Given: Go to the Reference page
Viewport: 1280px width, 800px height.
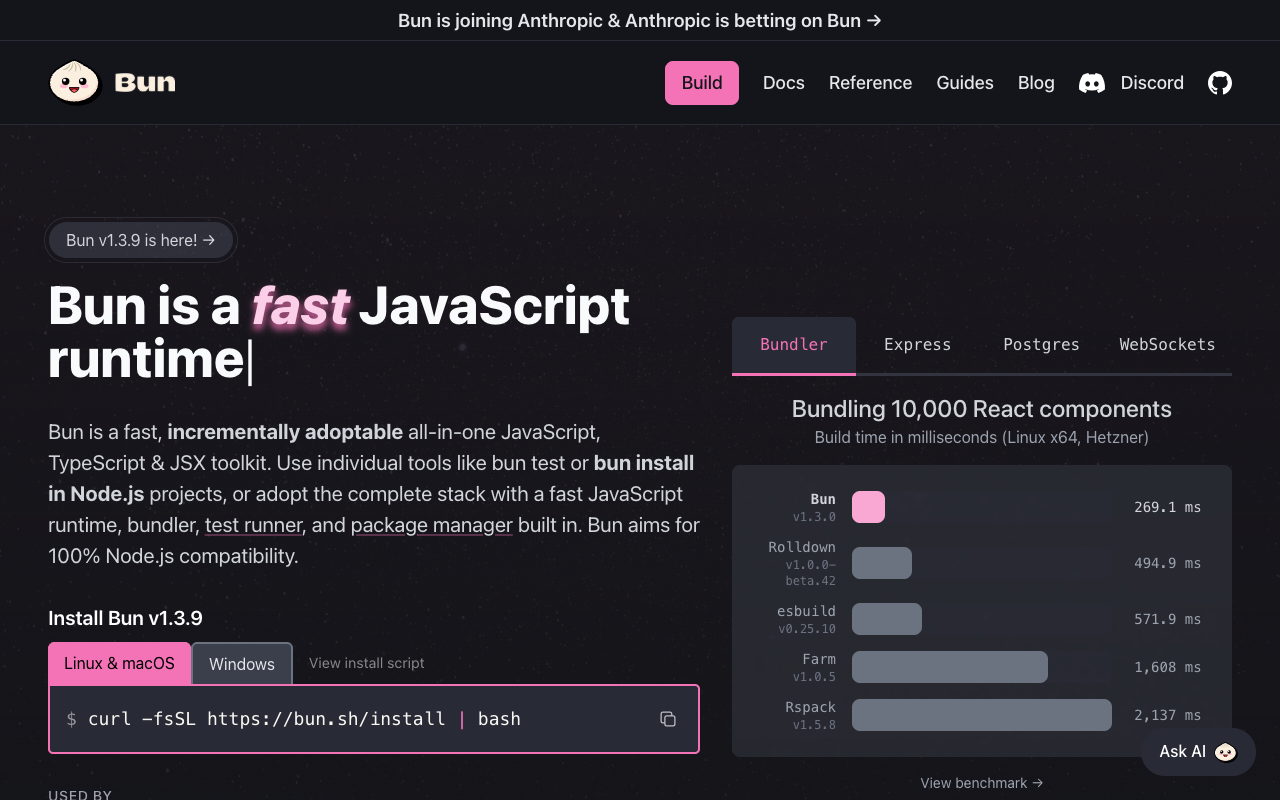Looking at the screenshot, I should 870,83.
